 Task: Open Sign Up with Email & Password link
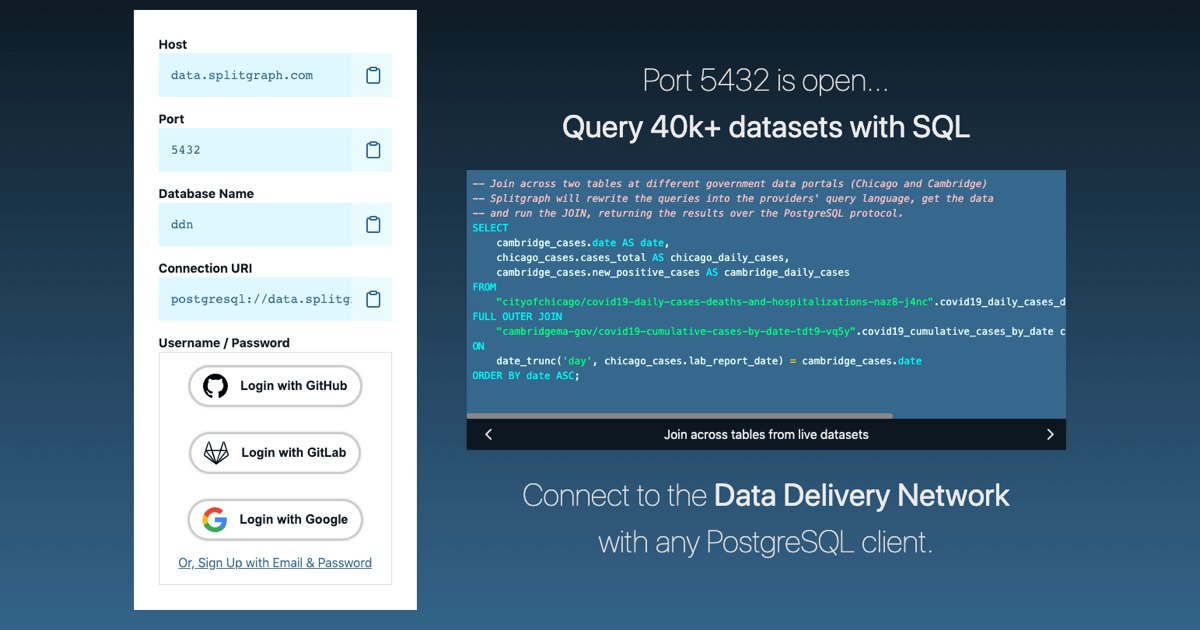(x=275, y=563)
